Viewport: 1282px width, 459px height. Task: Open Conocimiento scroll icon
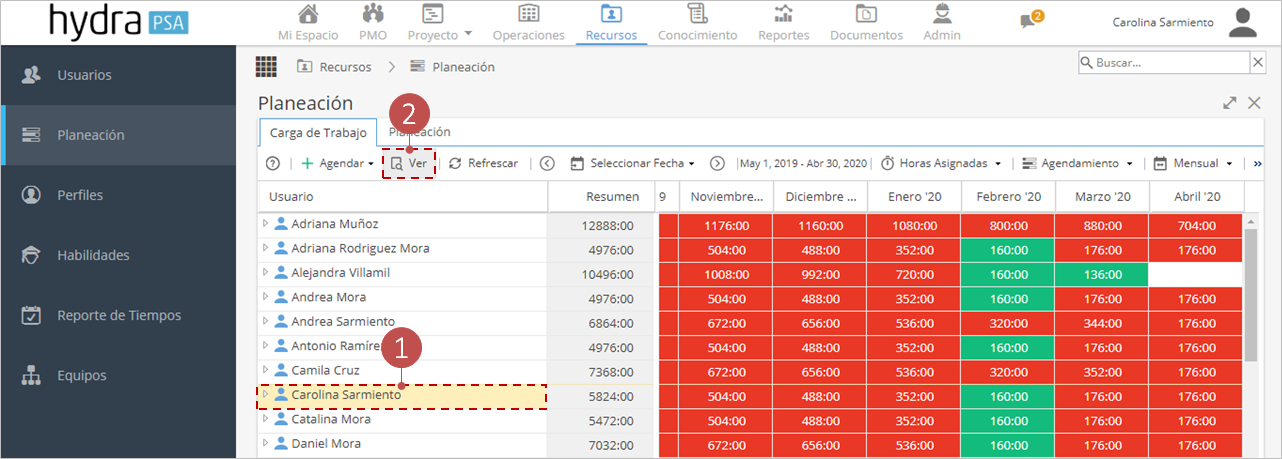pyautogui.click(x=697, y=14)
